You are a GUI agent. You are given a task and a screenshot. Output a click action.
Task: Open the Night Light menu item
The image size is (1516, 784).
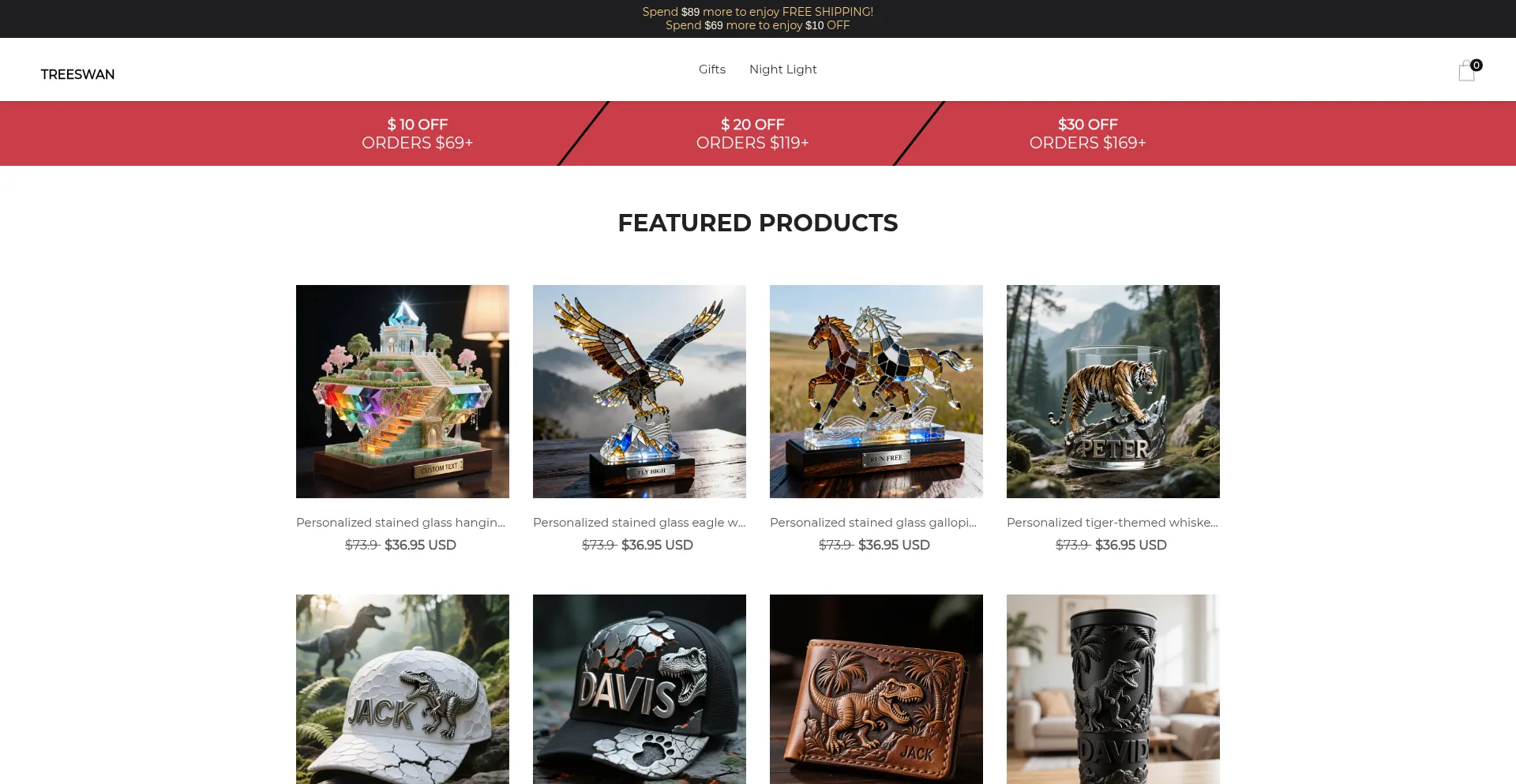point(782,69)
